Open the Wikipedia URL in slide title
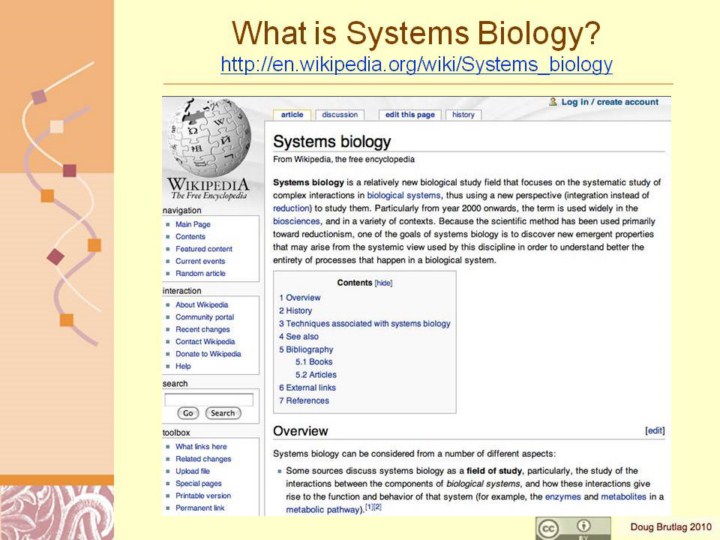Viewport: 720px width, 540px height. click(x=416, y=66)
